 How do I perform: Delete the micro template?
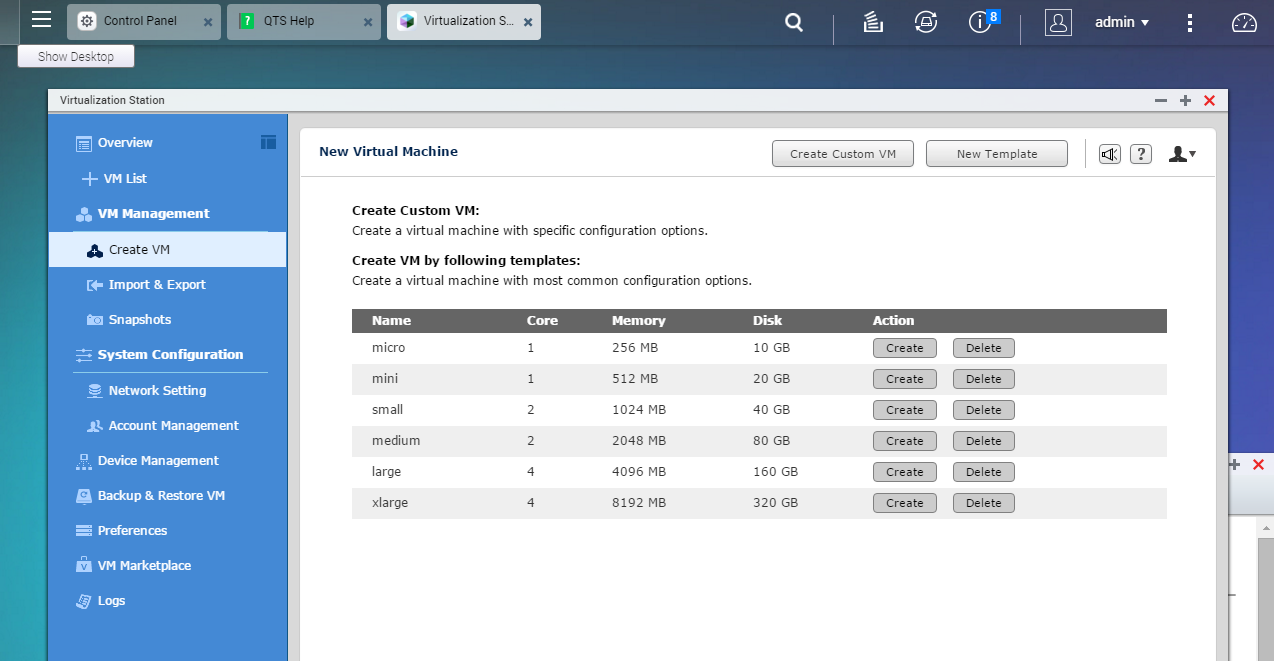point(984,348)
